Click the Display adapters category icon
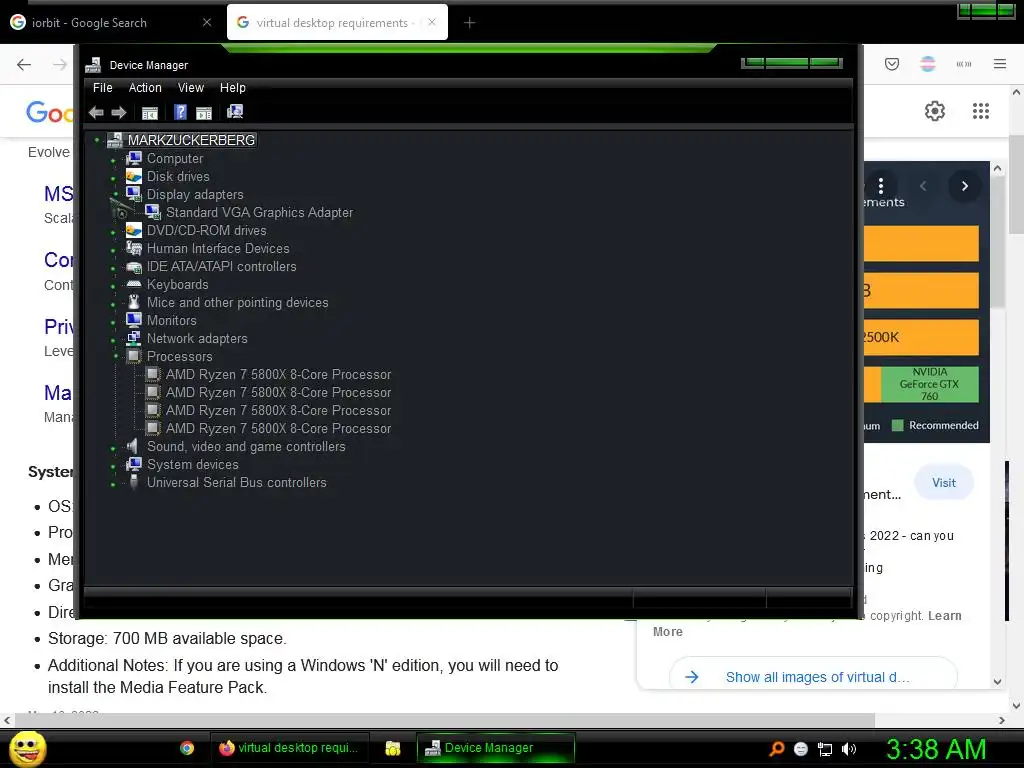Viewport: 1024px width, 768px height. (134, 194)
